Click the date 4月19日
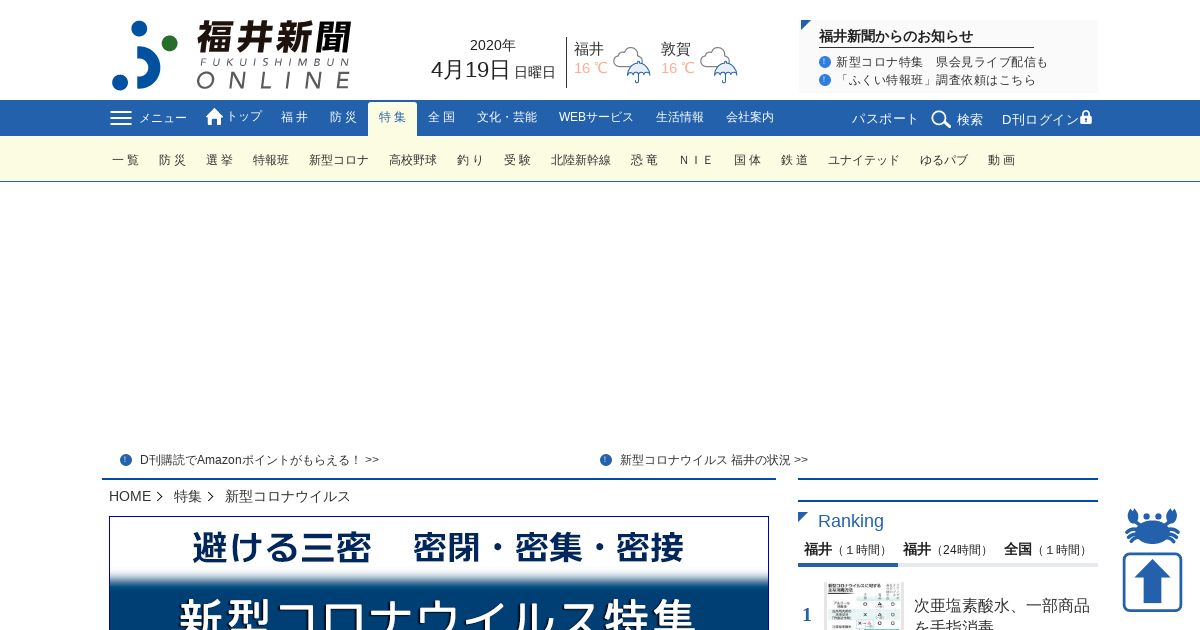Image resolution: width=1200 pixels, height=630 pixels. (470, 70)
